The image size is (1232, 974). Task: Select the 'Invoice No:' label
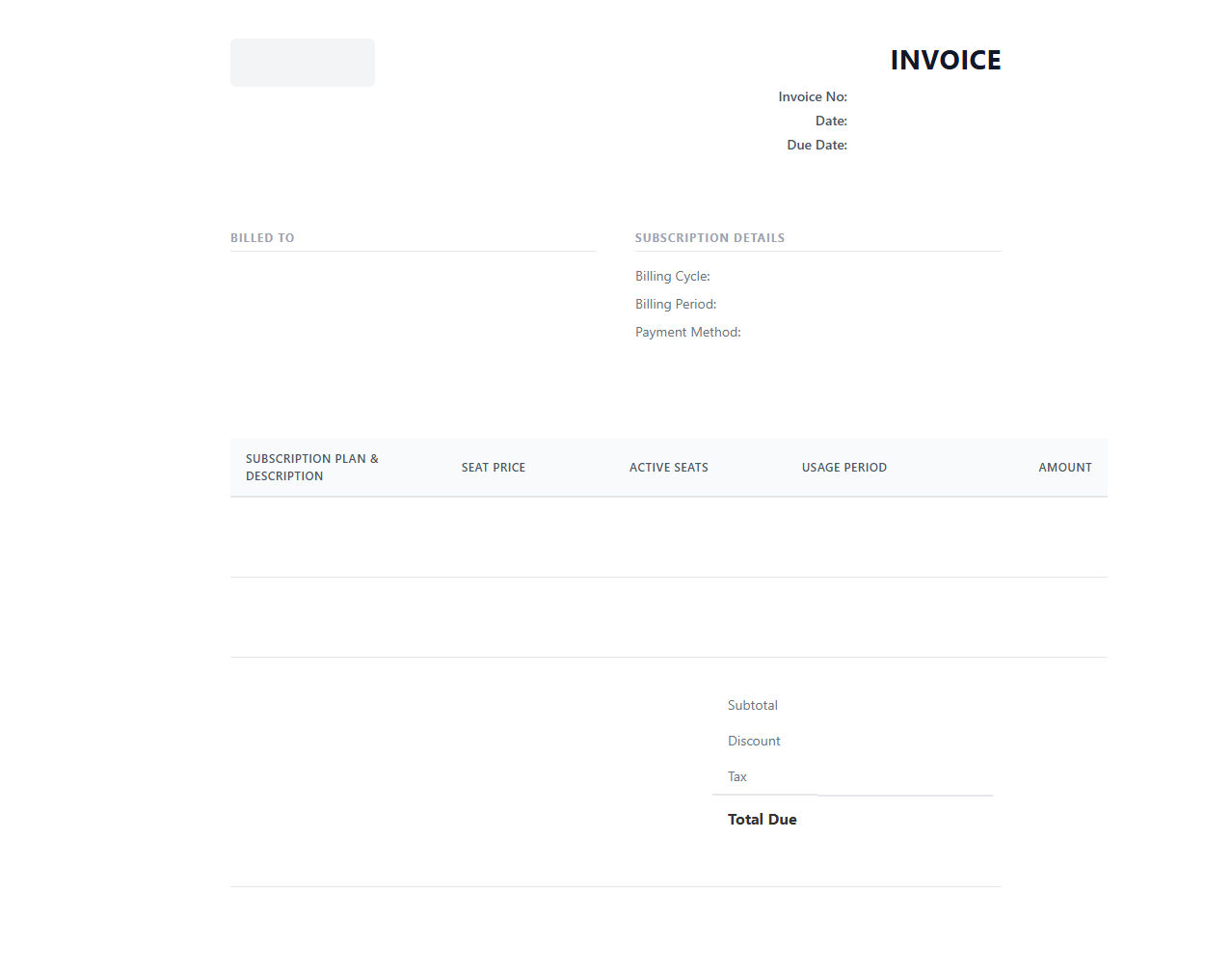click(x=813, y=96)
